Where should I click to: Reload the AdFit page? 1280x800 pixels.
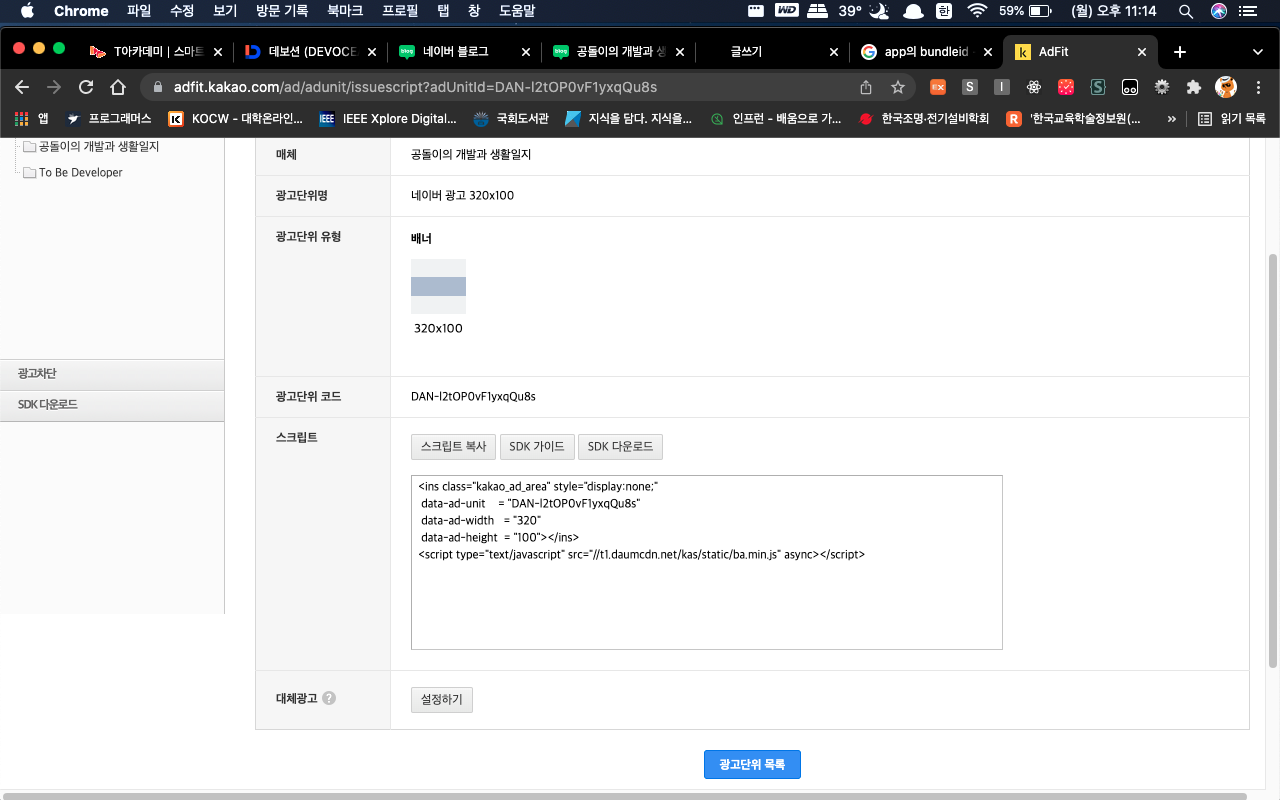coord(86,87)
